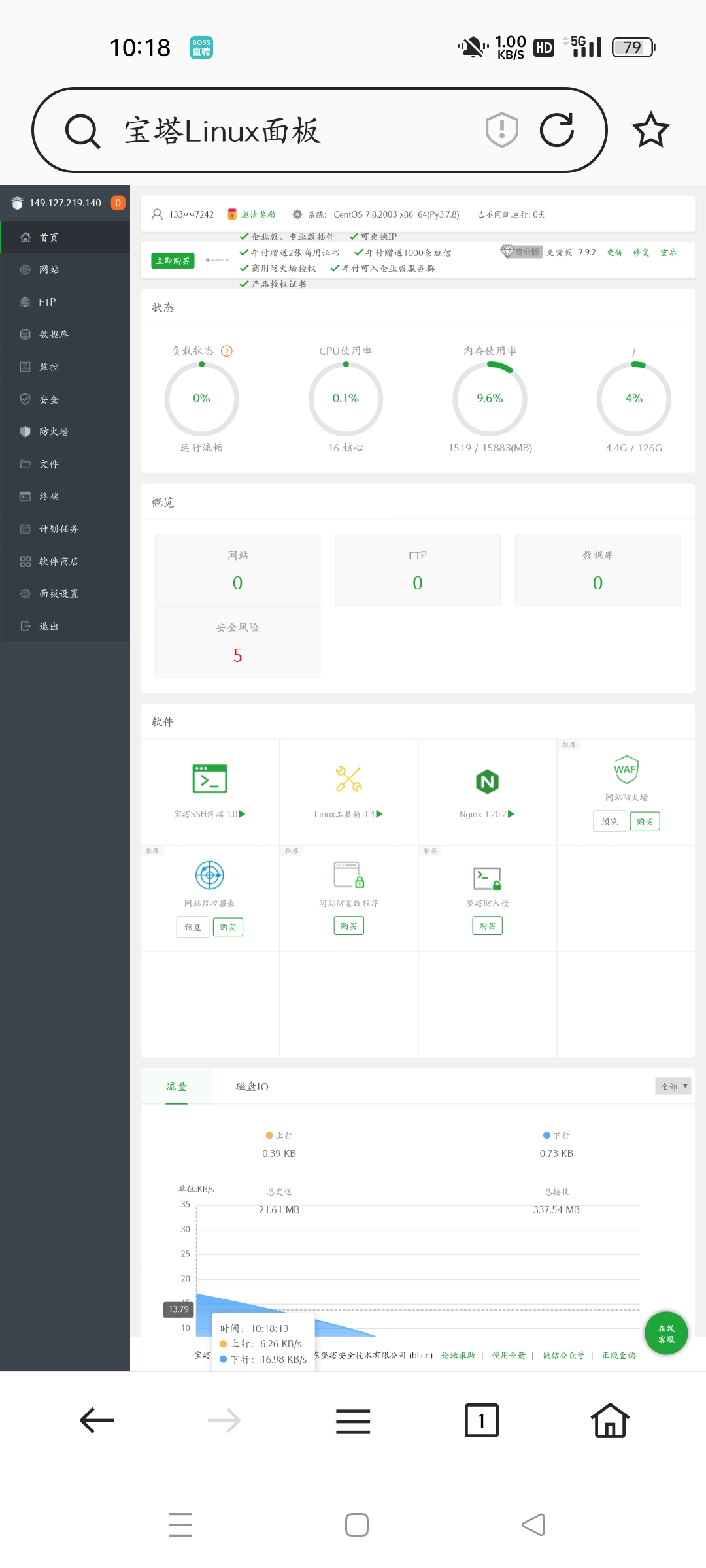
Task: Click 退出 to log out
Action: coord(65,626)
